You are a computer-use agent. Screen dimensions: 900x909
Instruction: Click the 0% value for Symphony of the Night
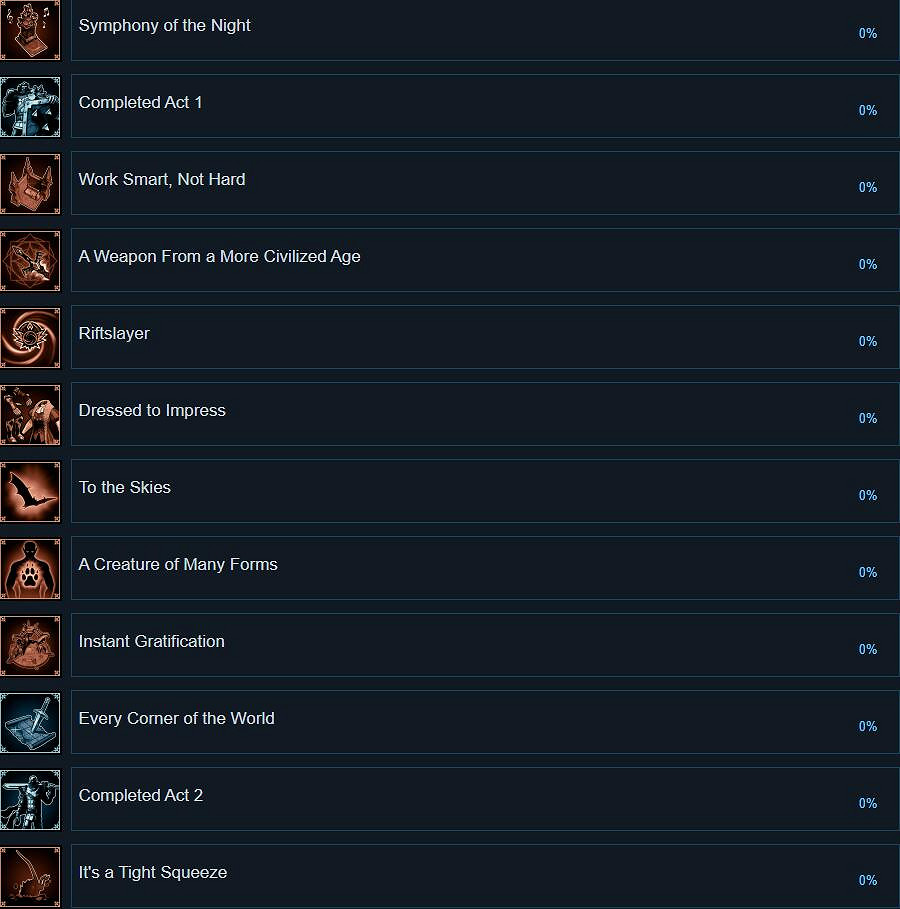tap(867, 33)
